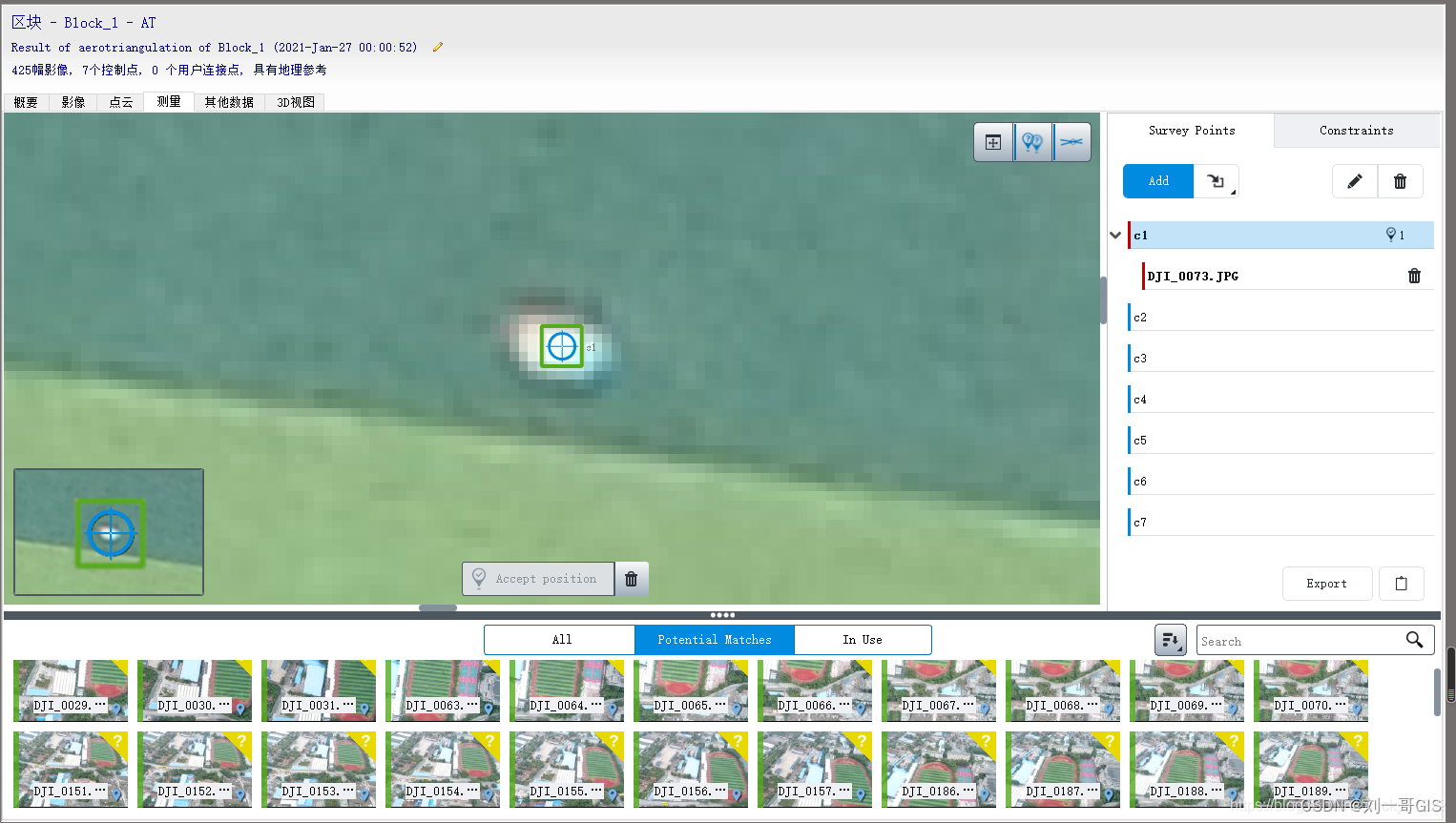This screenshot has height=823, width=1456.
Task: Click the pencil edit survey point icon
Action: pyautogui.click(x=1354, y=181)
